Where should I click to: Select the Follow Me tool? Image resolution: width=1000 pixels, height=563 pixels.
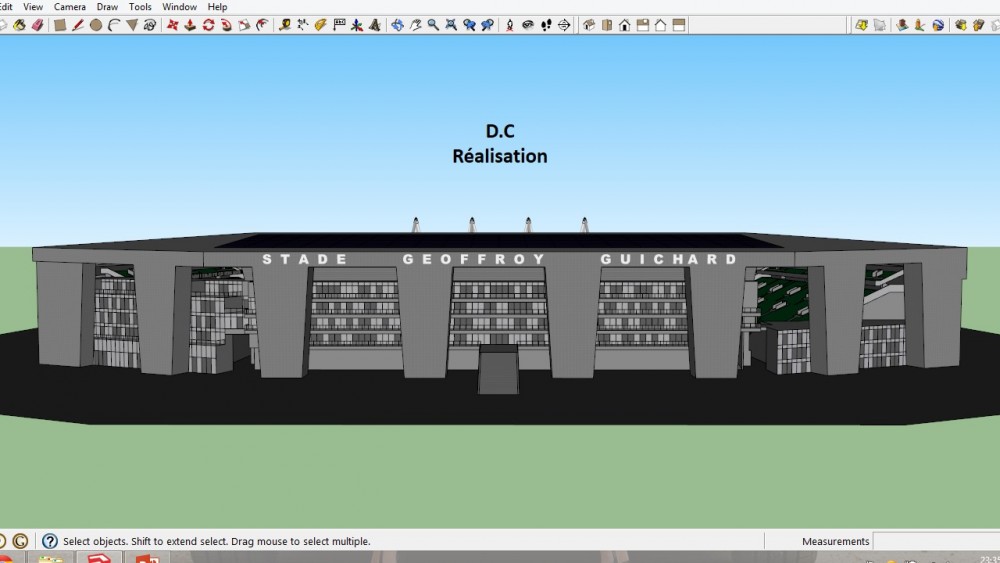tap(226, 25)
